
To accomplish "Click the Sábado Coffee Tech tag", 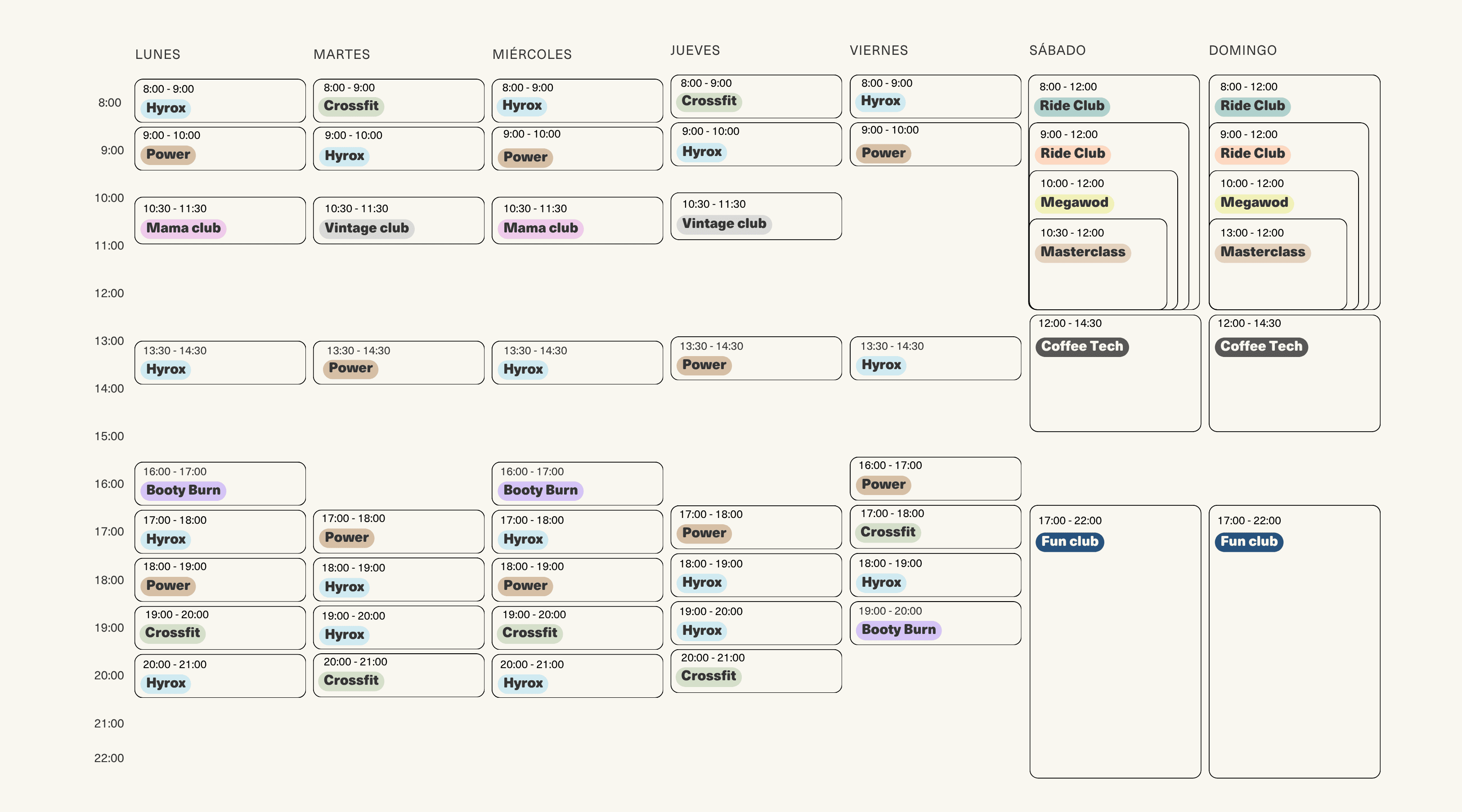I will click(x=1082, y=347).
